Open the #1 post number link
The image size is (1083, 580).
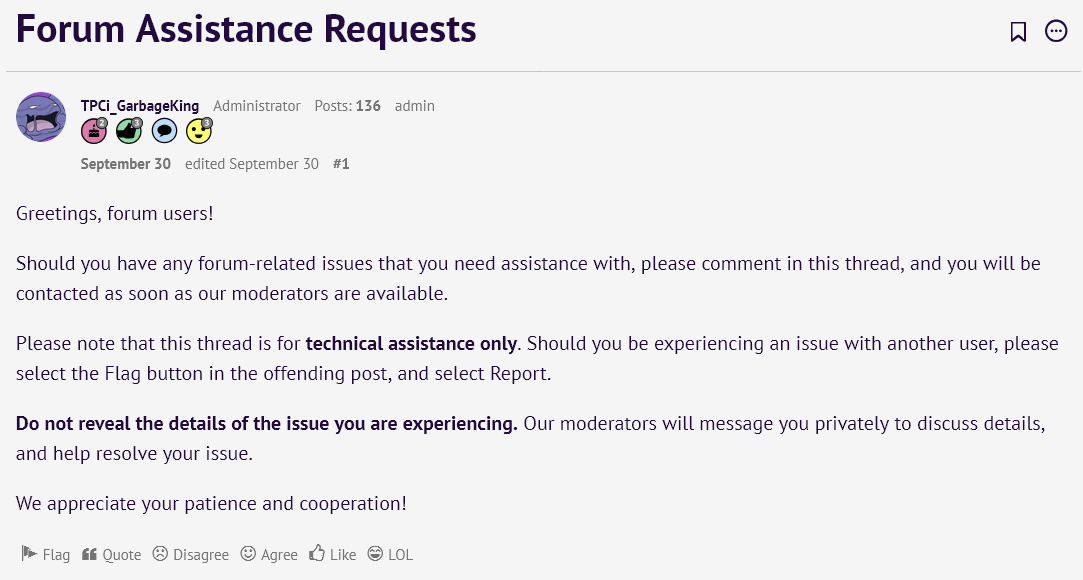pos(341,164)
